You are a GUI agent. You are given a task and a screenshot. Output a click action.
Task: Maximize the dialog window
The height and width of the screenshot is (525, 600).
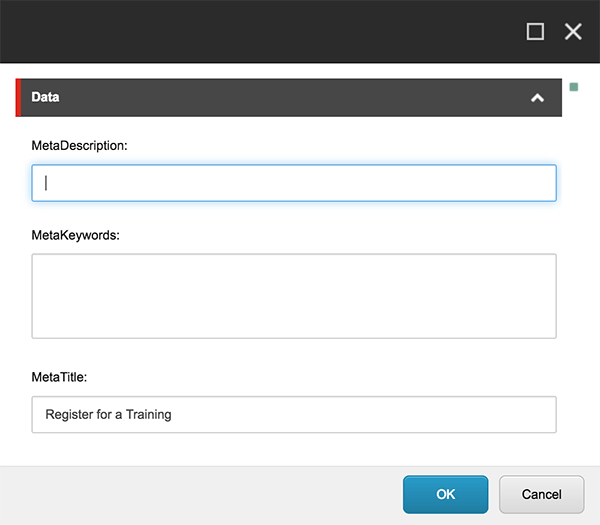[x=535, y=32]
